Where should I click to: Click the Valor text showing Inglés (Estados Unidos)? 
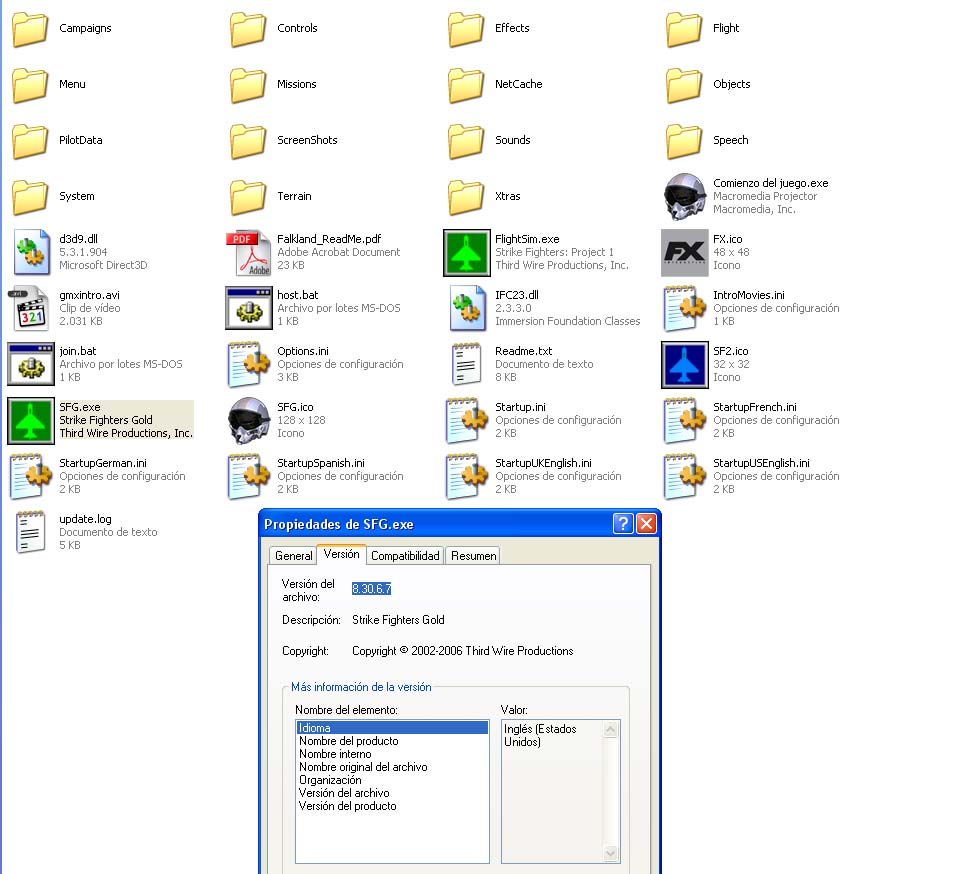tap(540, 735)
